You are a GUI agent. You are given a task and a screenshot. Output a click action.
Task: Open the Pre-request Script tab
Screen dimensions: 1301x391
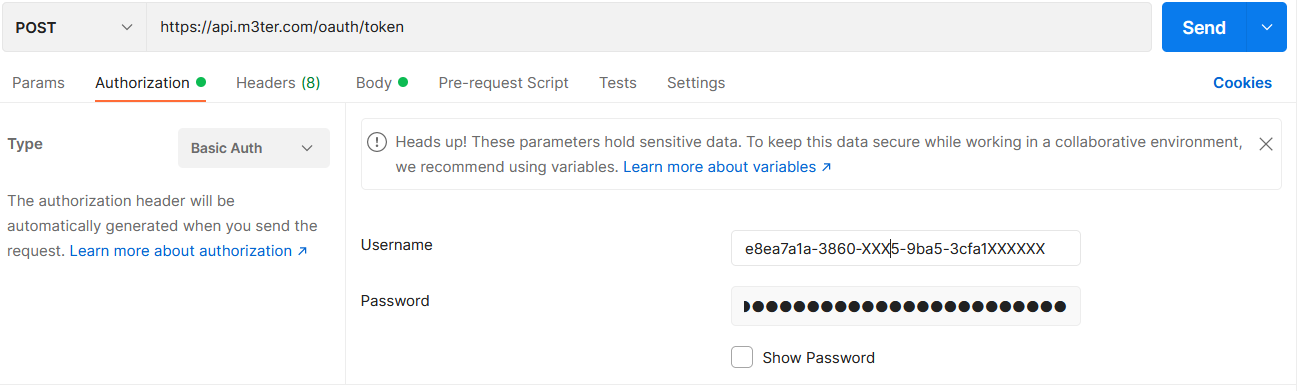point(503,83)
